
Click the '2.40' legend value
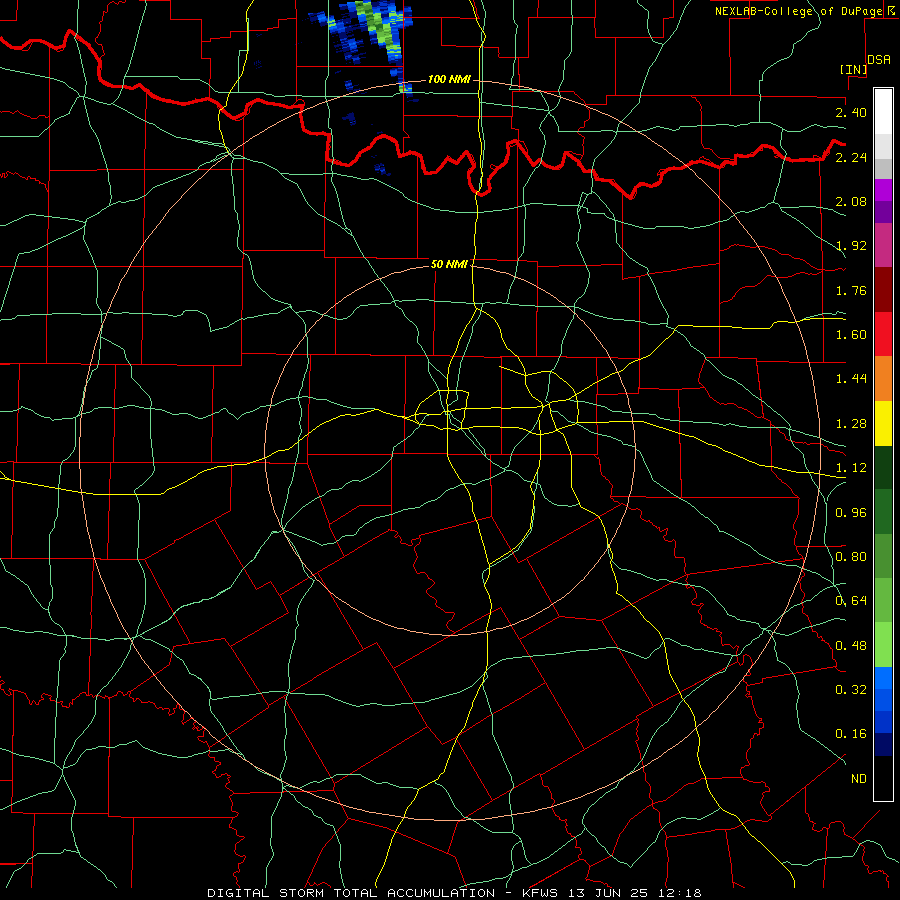(x=851, y=112)
